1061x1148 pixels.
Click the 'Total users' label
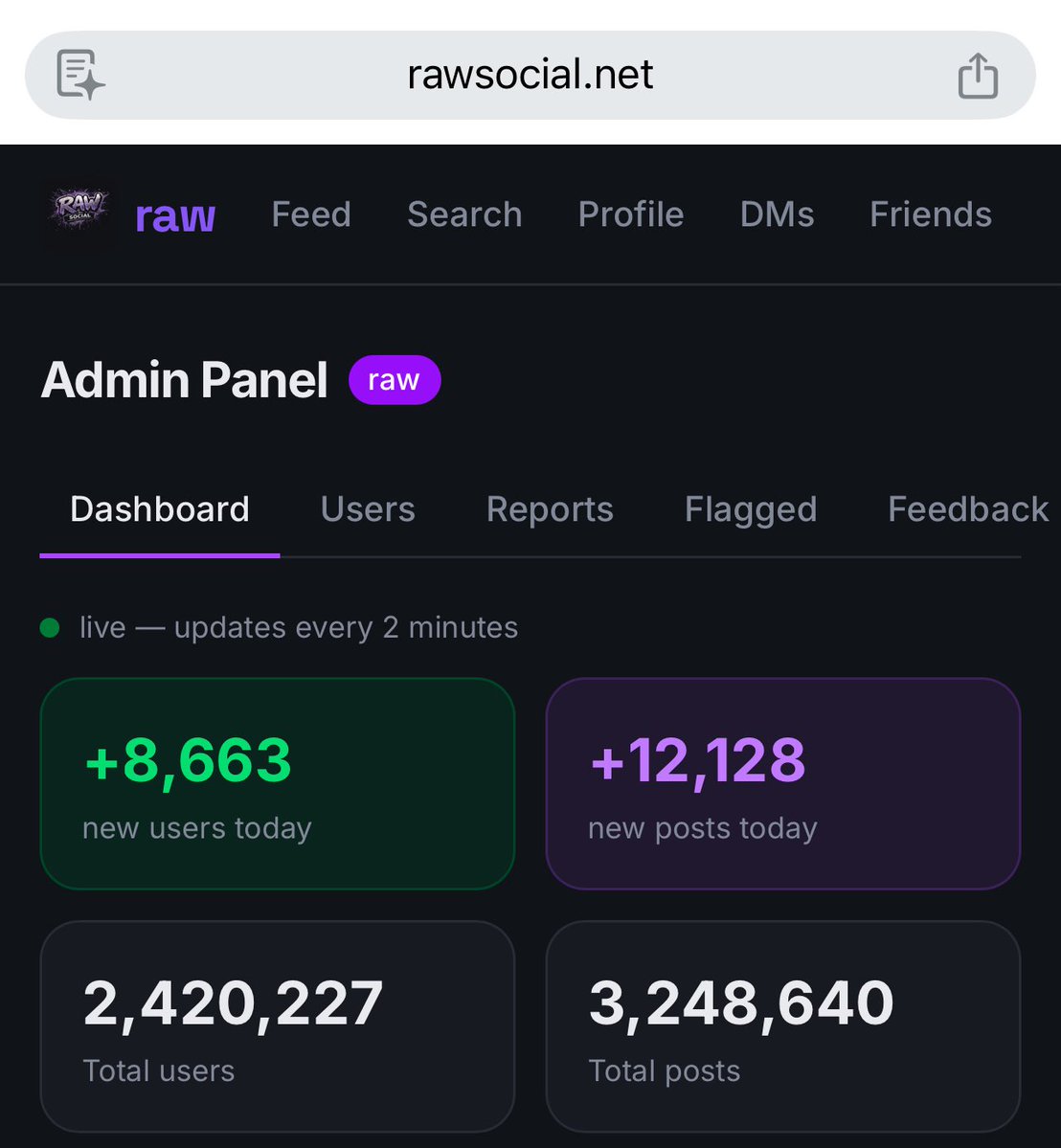[x=159, y=1071]
